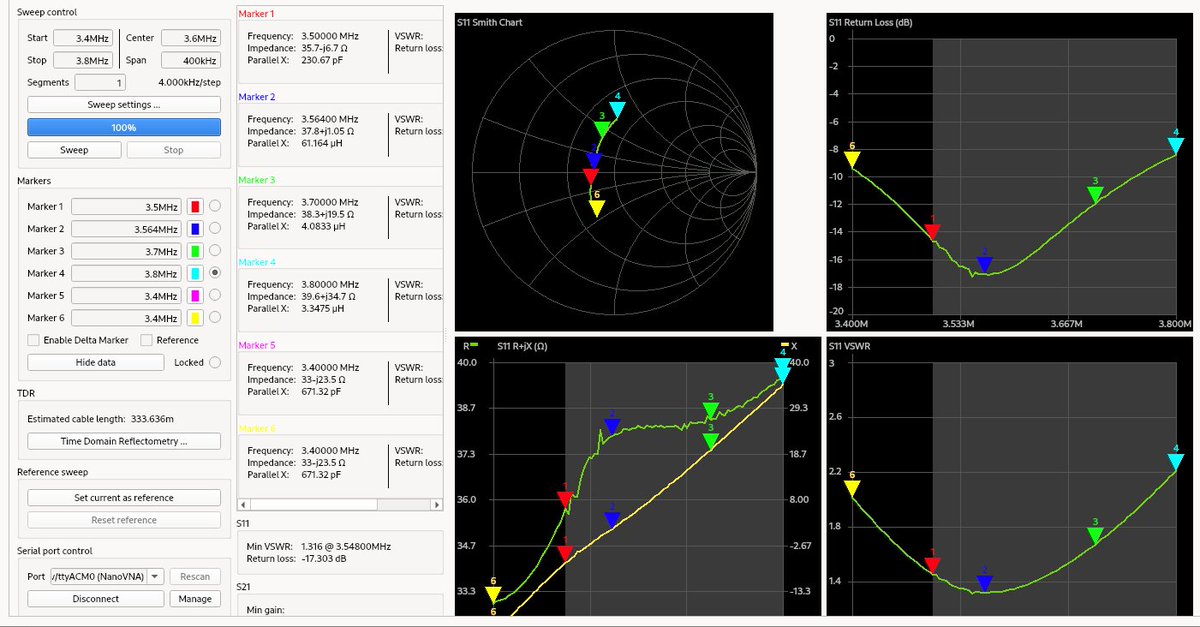This screenshot has width=1200, height=627.
Task: Click the Marker 4 data heading
Action: 259,262
